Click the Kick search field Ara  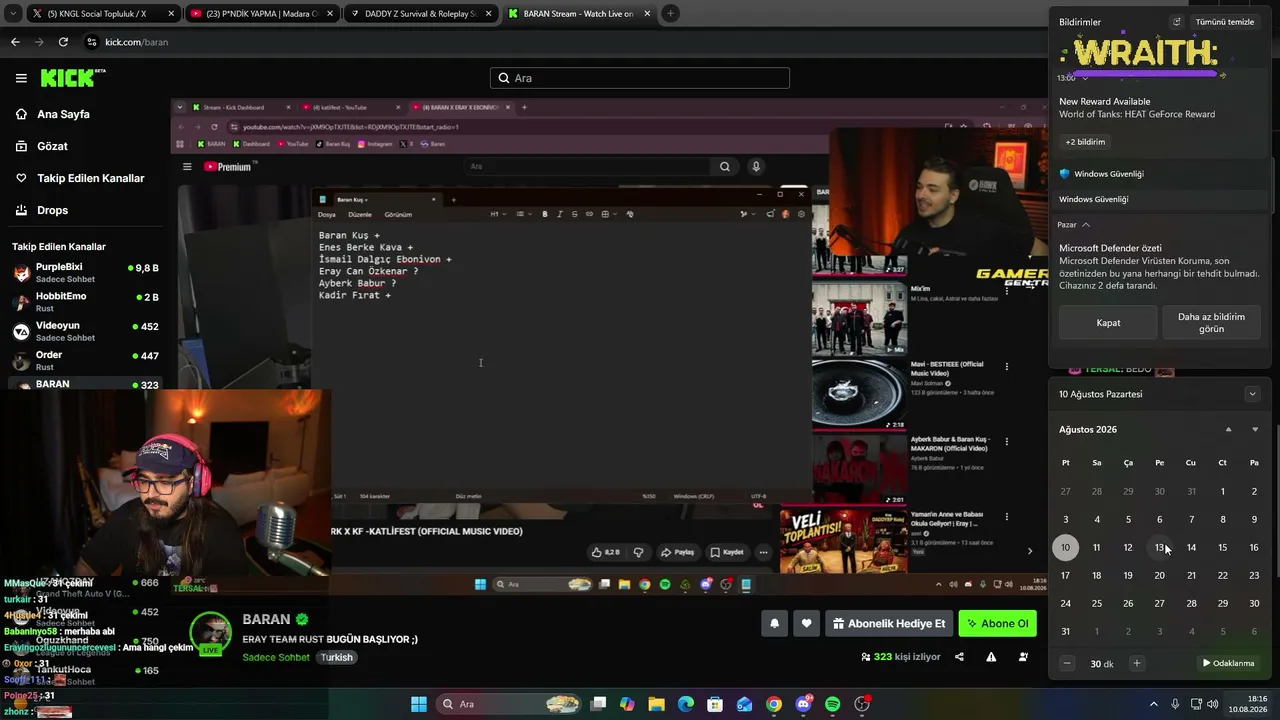pyautogui.click(x=640, y=78)
